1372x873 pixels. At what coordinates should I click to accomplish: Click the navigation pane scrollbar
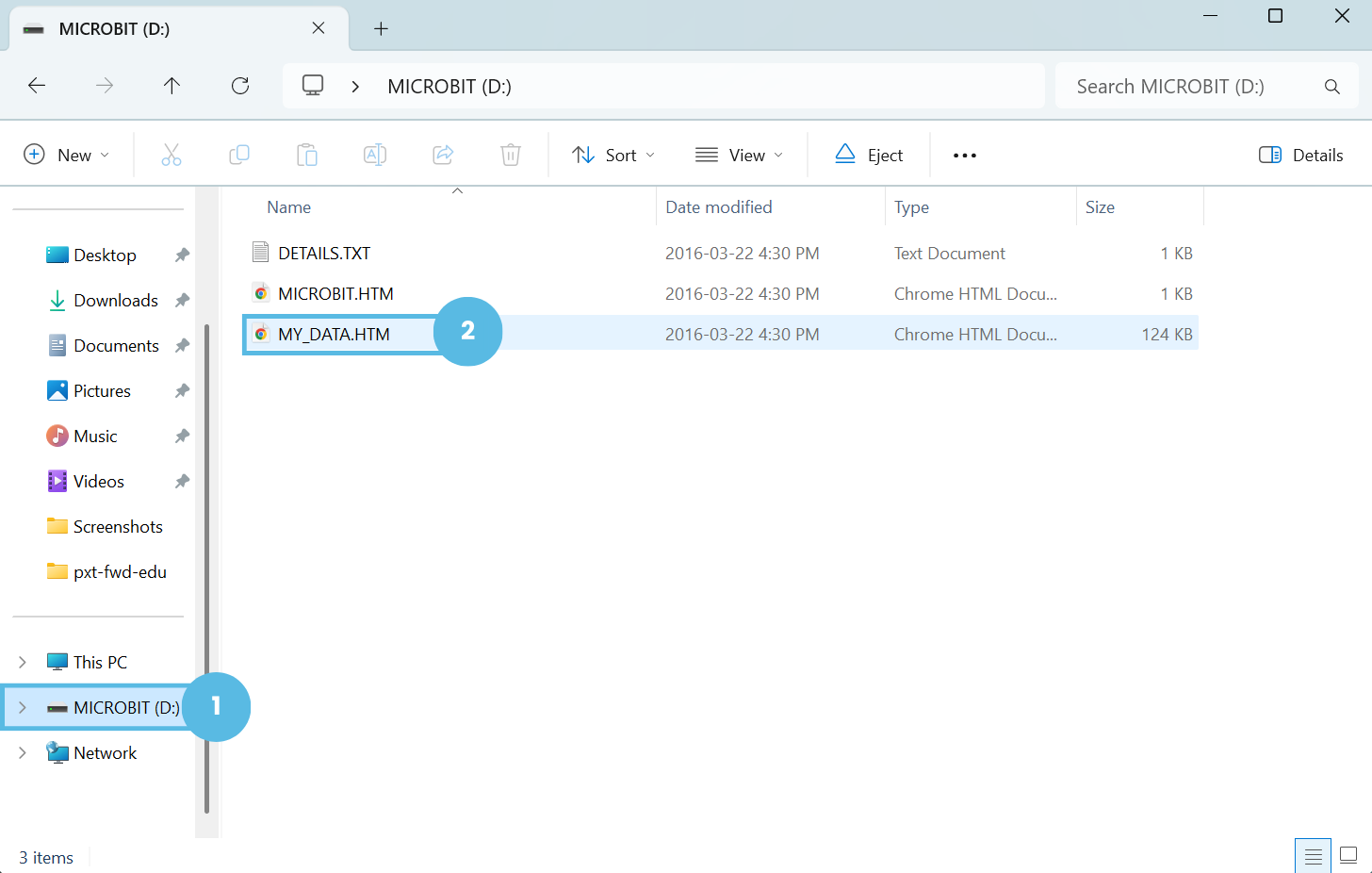coord(206,568)
